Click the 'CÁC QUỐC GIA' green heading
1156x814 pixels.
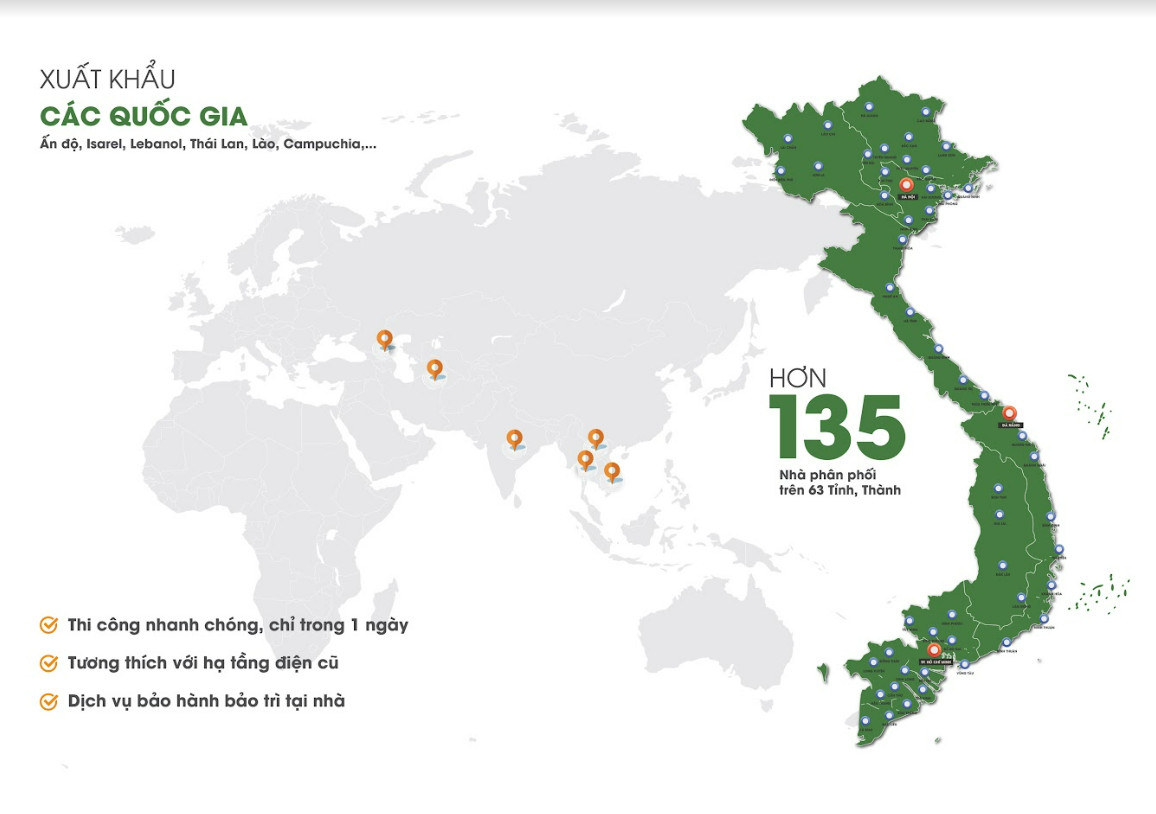click(x=143, y=115)
